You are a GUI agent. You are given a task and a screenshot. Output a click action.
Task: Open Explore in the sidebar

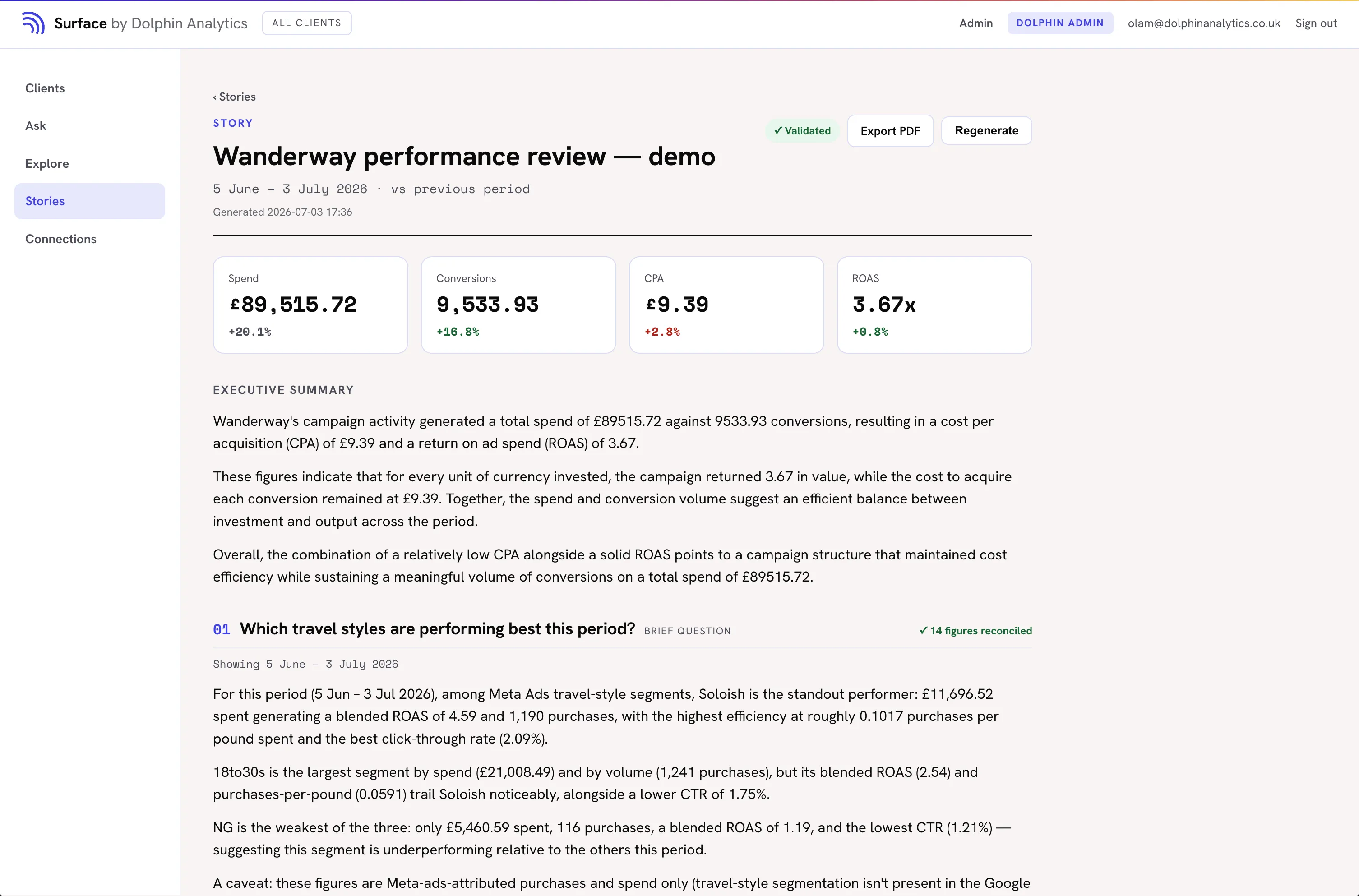click(90, 163)
